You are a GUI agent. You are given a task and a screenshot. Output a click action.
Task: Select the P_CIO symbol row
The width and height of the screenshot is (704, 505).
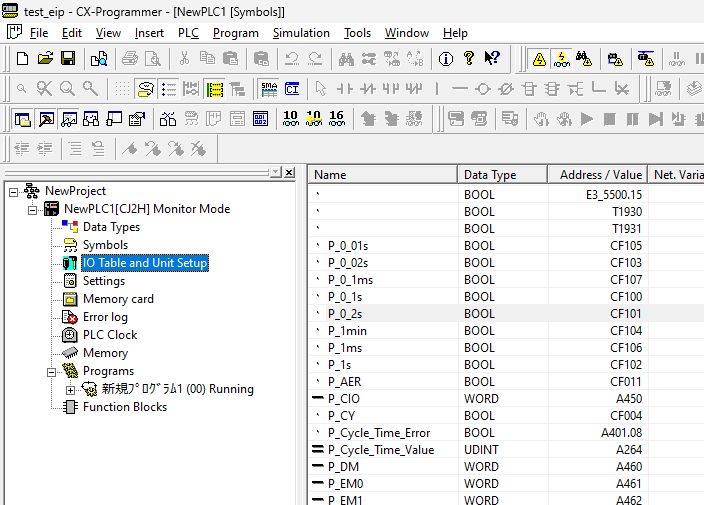[x=506, y=399]
